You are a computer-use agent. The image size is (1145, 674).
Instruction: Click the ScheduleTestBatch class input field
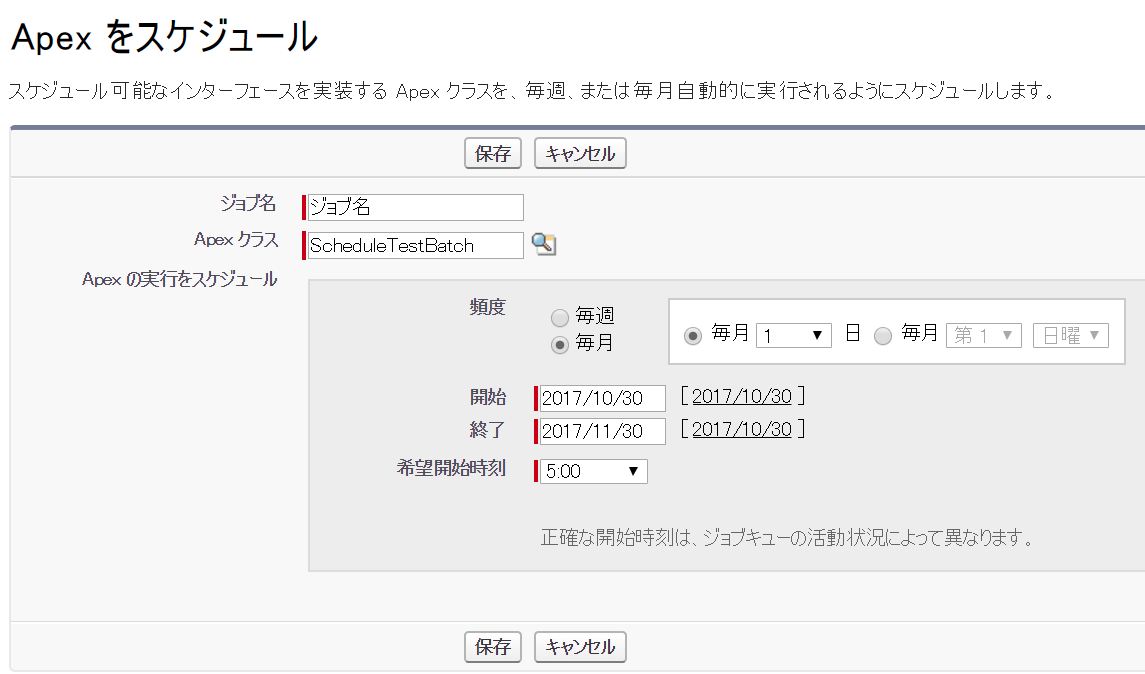click(x=413, y=245)
